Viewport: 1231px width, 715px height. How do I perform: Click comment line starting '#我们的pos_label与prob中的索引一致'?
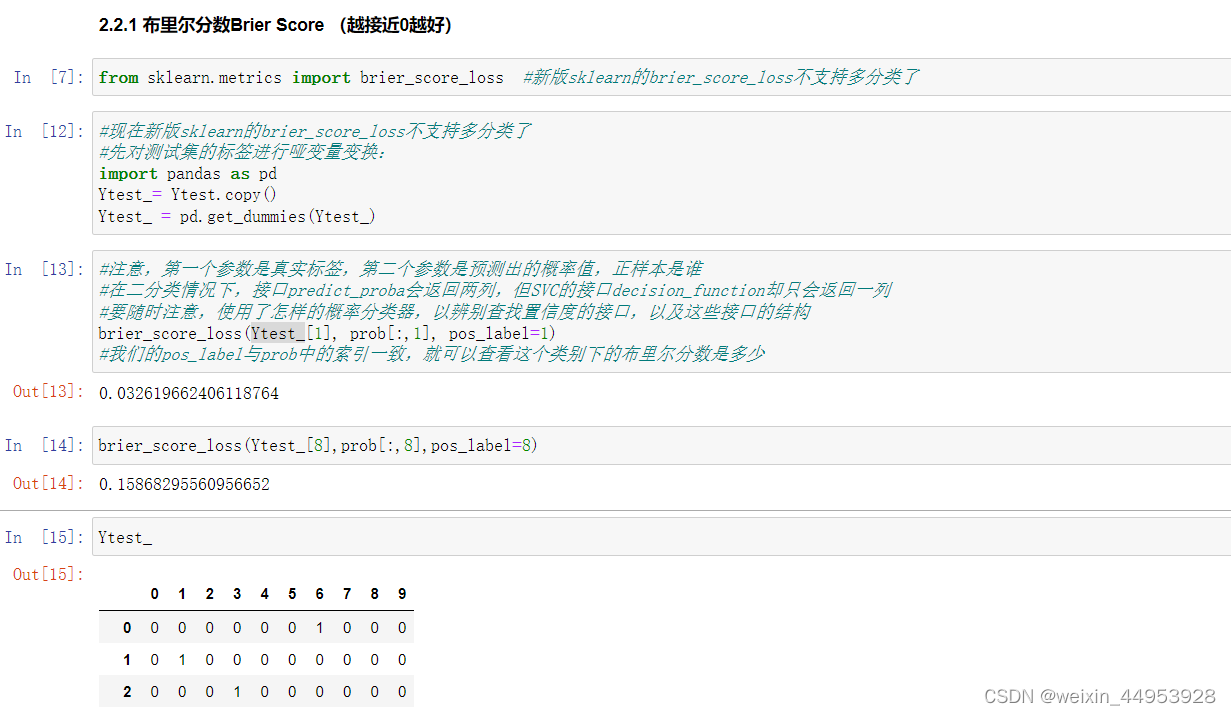pyautogui.click(x=431, y=354)
